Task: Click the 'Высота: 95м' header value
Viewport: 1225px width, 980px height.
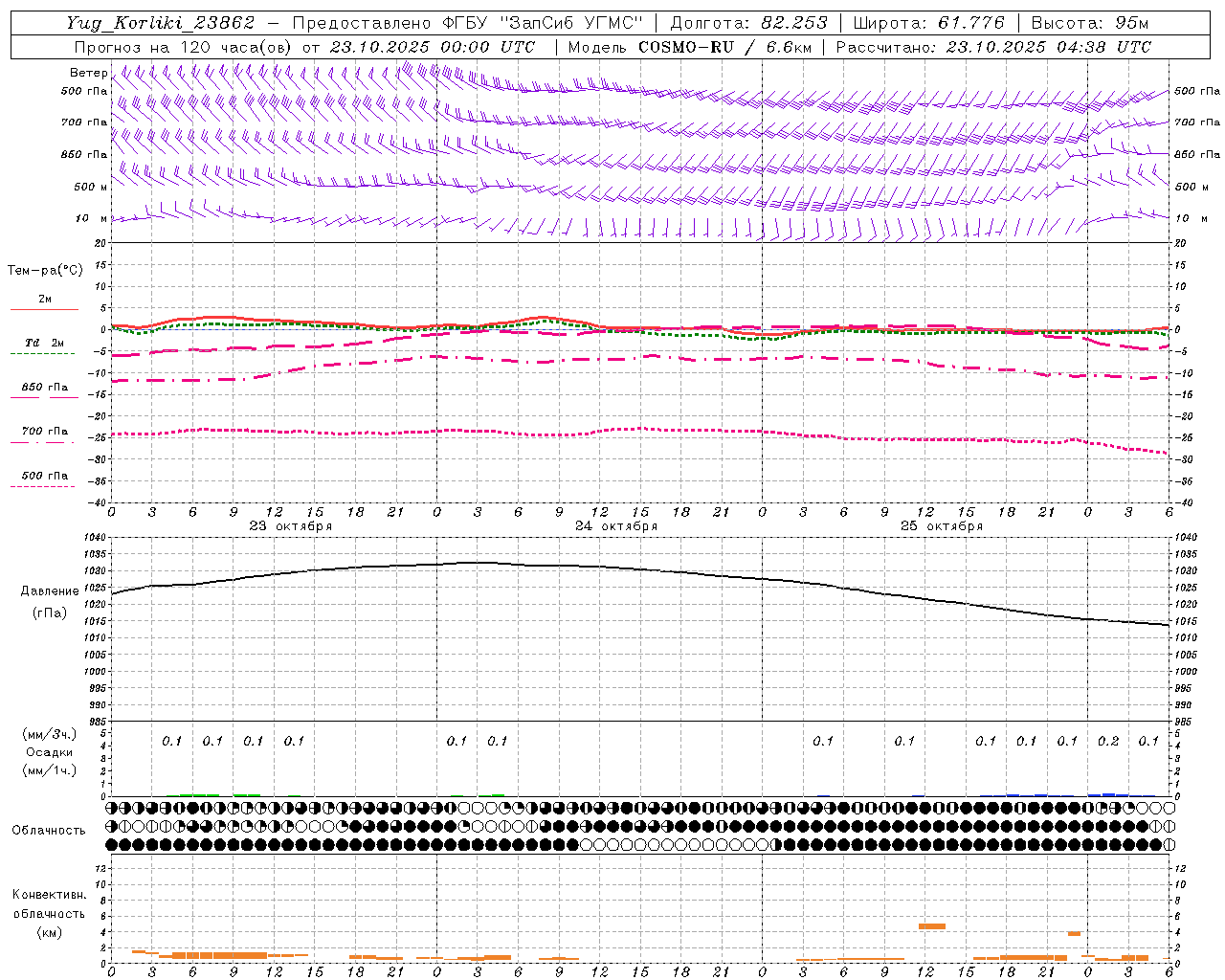Action: pyautogui.click(x=1089, y=23)
